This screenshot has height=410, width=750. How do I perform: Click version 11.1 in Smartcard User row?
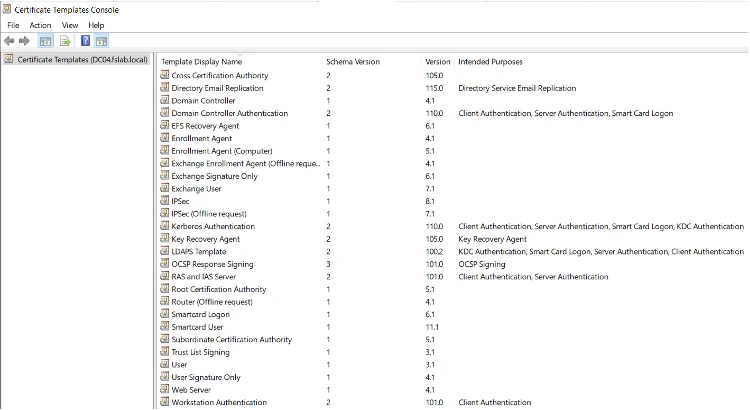(x=432, y=327)
